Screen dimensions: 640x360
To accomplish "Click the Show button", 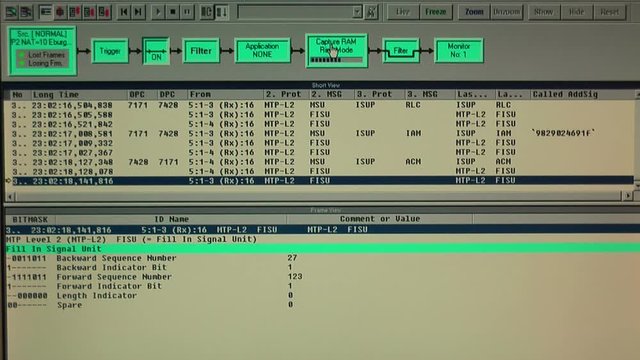I will 543,12.
